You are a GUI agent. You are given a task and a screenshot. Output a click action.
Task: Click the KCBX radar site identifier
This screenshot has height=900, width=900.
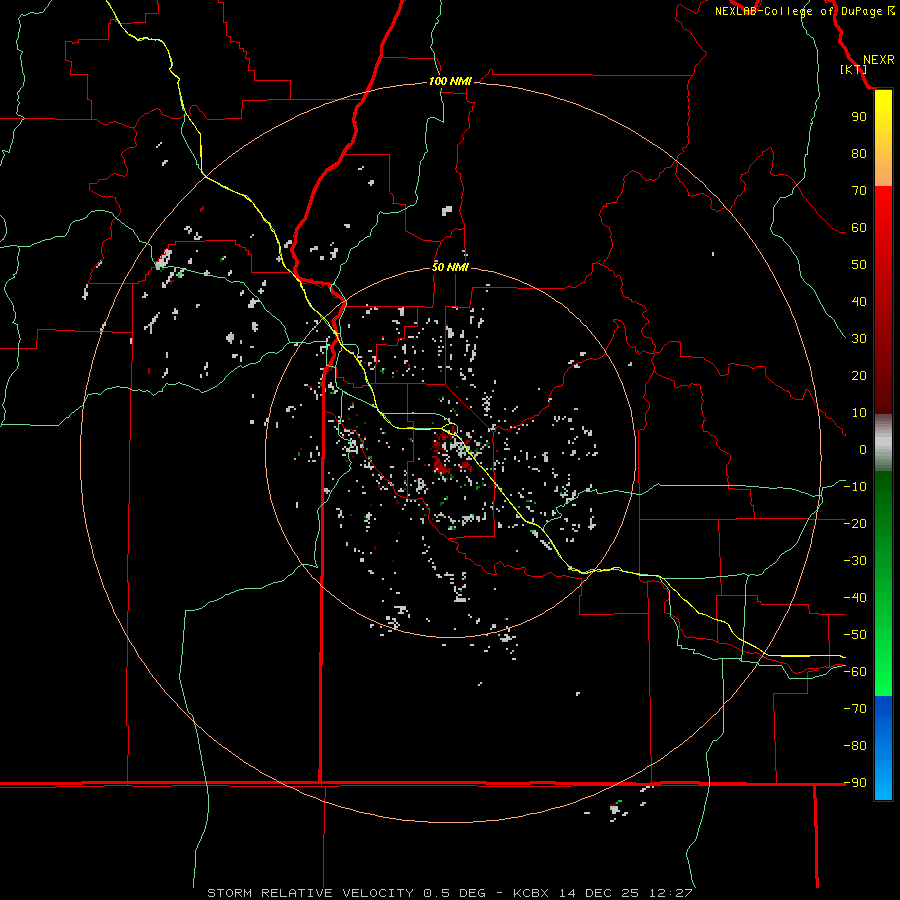tap(531, 893)
